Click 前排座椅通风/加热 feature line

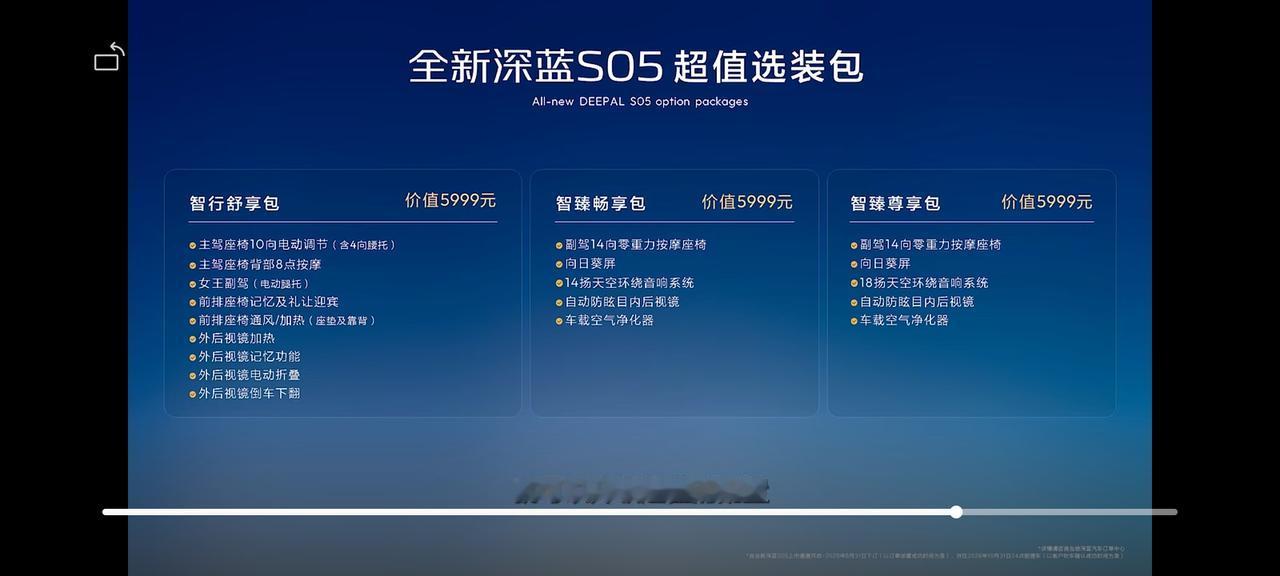pos(283,320)
